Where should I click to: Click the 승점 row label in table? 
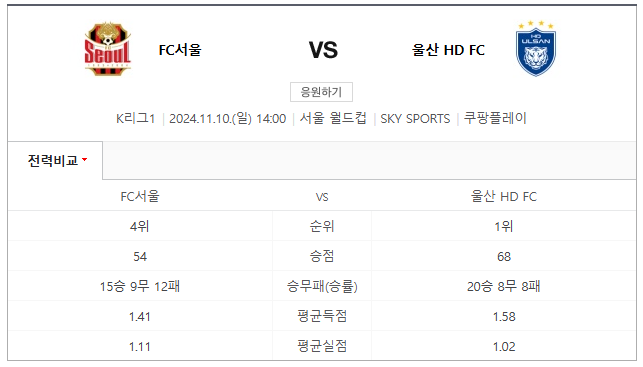322,256
